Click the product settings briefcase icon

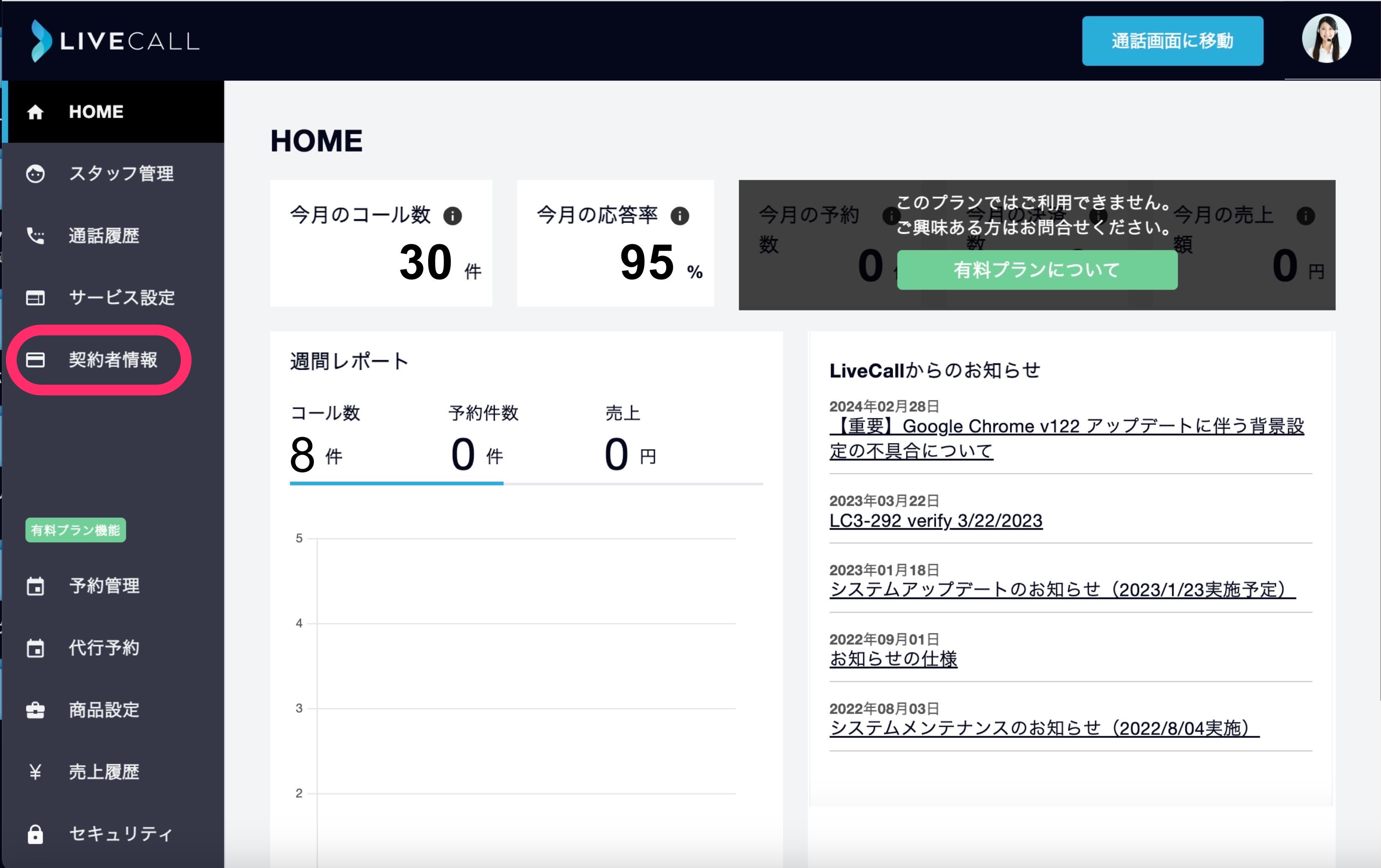tap(36, 710)
